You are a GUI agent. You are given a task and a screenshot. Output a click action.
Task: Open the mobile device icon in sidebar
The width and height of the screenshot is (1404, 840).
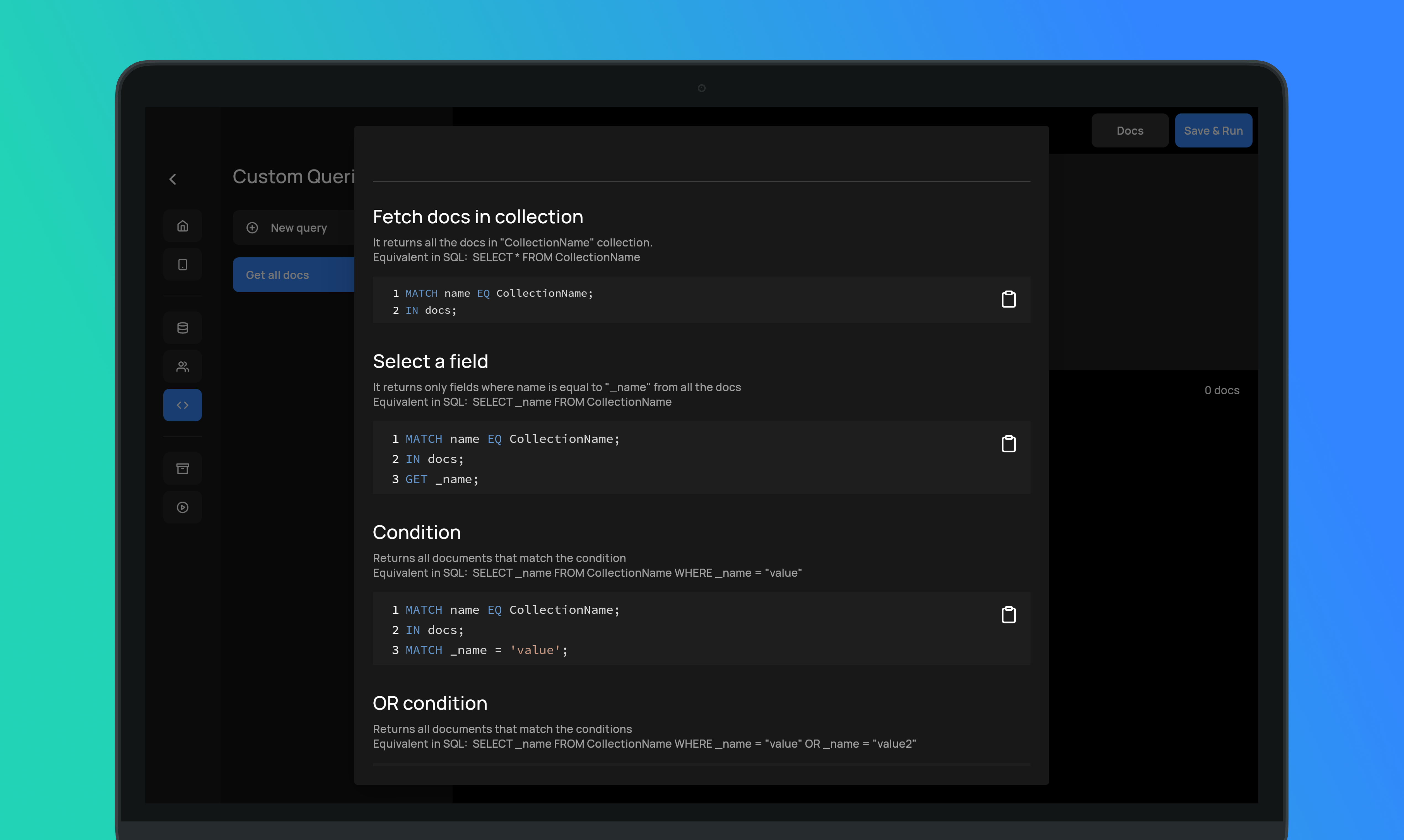(182, 264)
